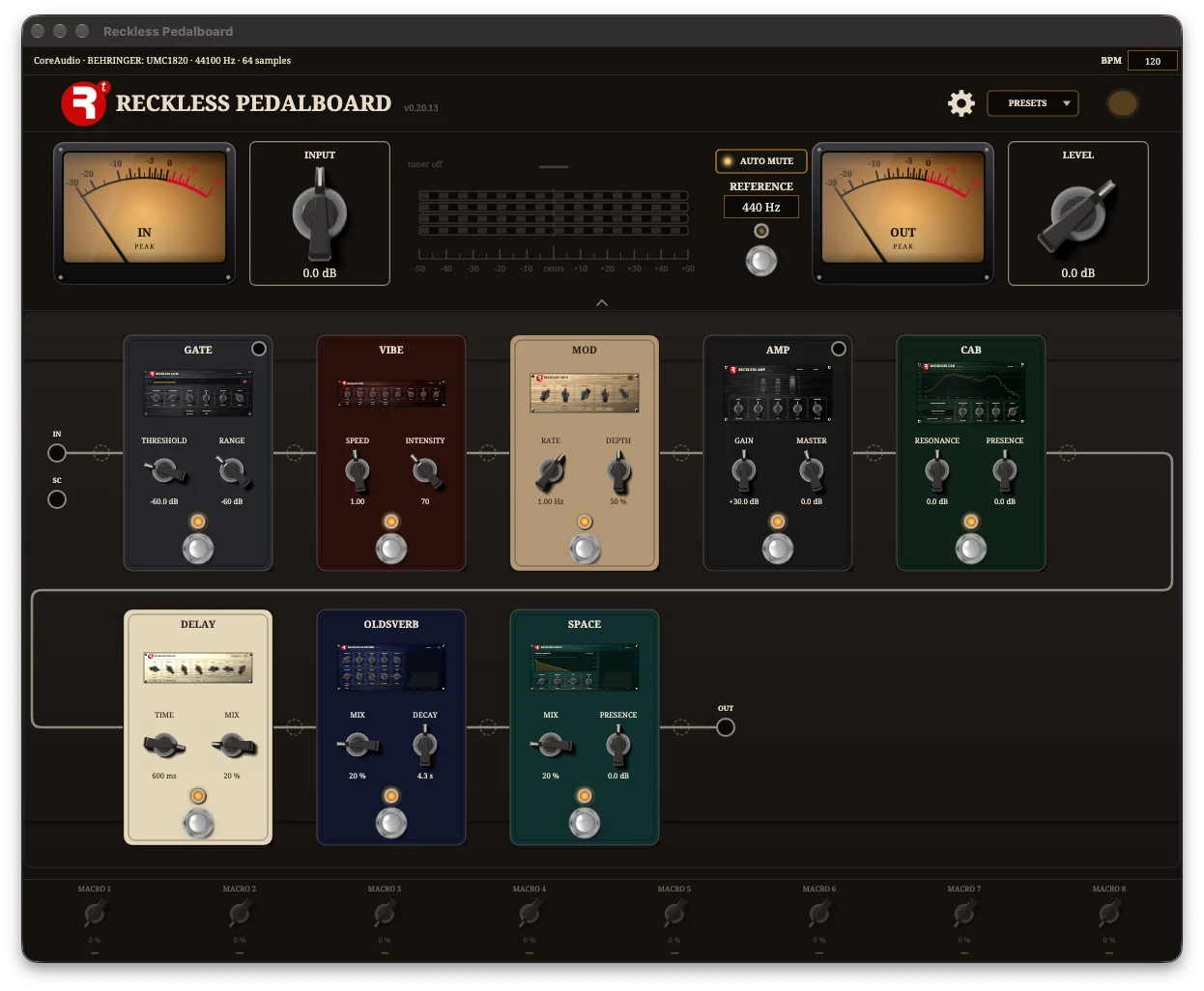Click the GATE RANGE knob
This screenshot has height=991, width=1204.
pyautogui.click(x=232, y=470)
